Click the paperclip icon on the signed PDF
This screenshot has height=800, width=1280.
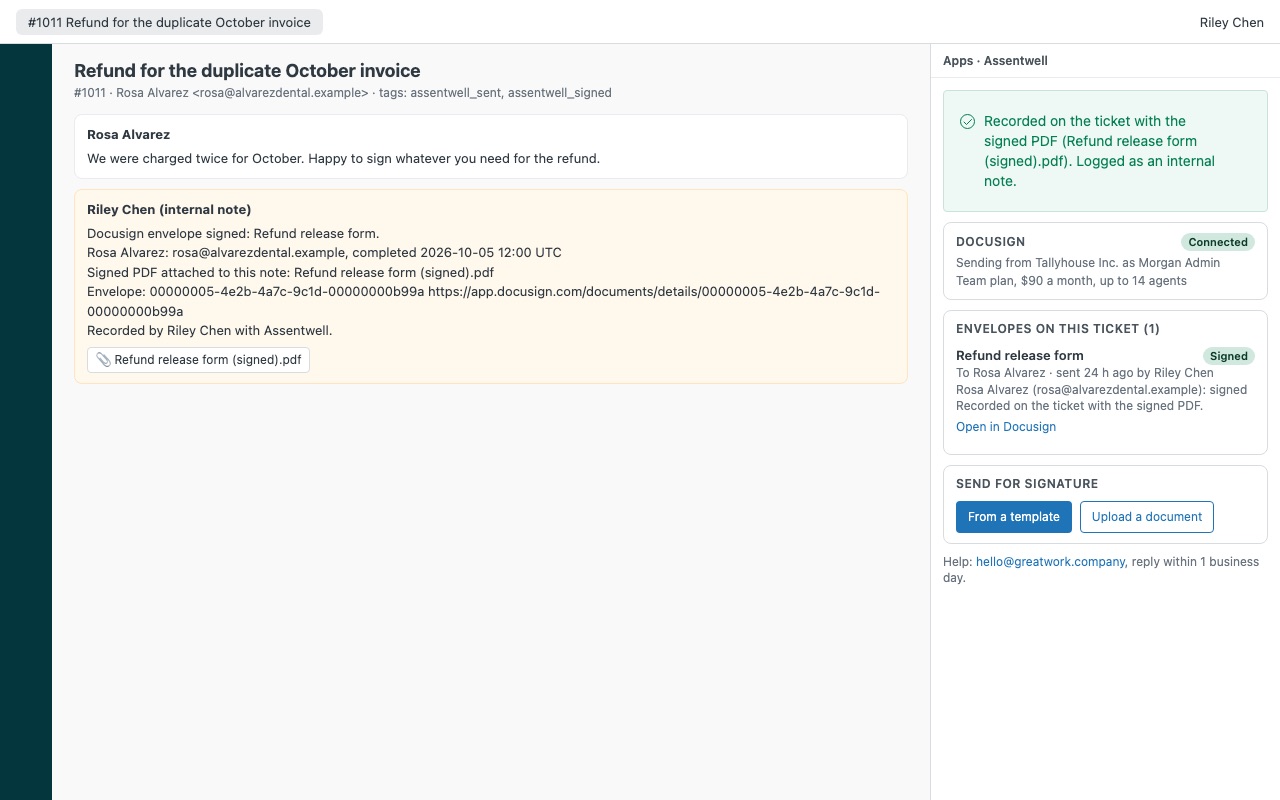point(103,360)
